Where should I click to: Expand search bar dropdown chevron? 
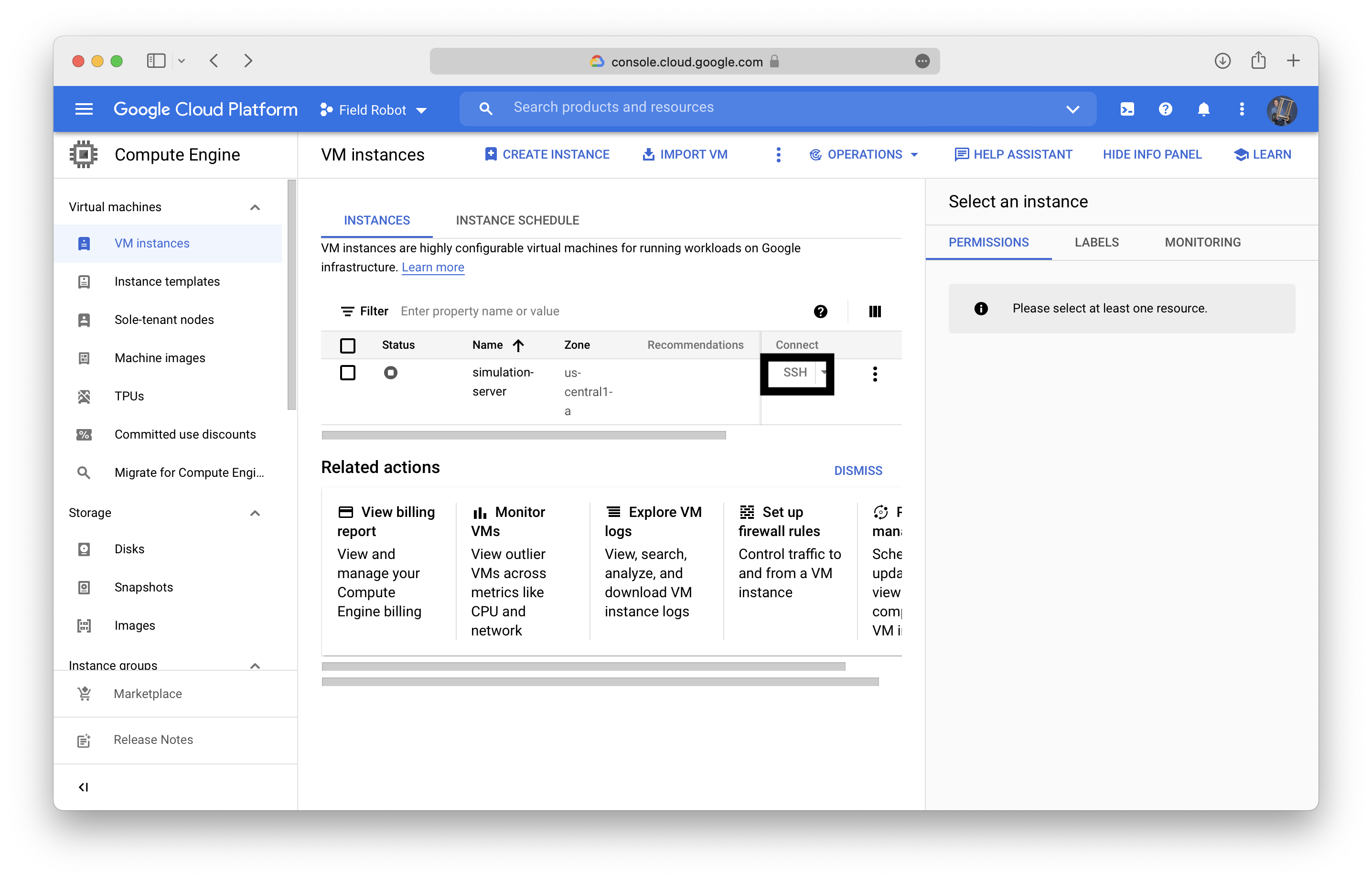[x=1072, y=109]
